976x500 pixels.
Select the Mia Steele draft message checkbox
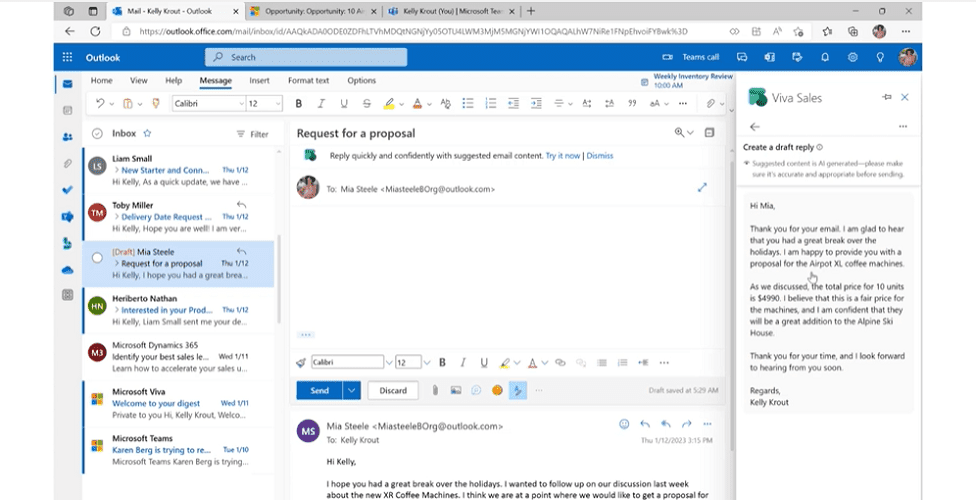point(97,258)
